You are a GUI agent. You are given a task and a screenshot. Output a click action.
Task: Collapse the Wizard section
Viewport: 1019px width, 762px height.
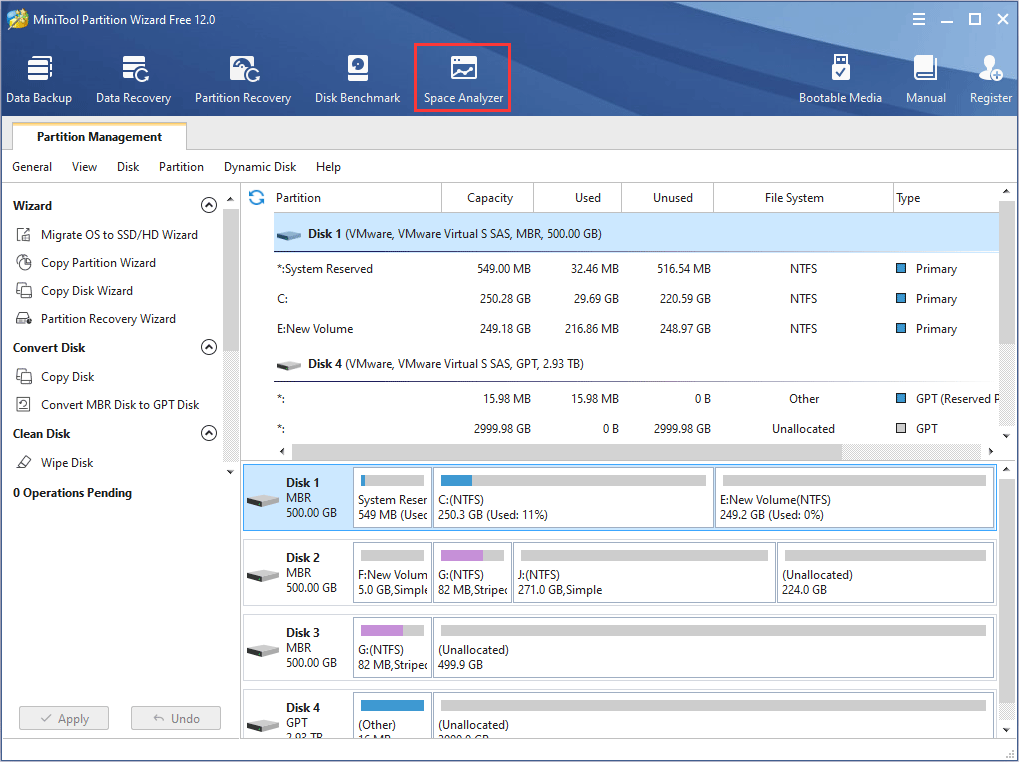coord(209,205)
